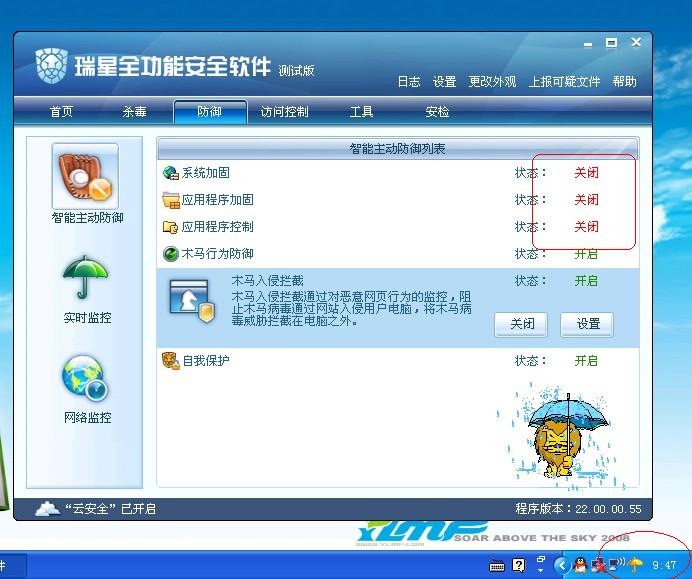Click the rain lion mascot animation
The image size is (692, 579).
pos(563,437)
